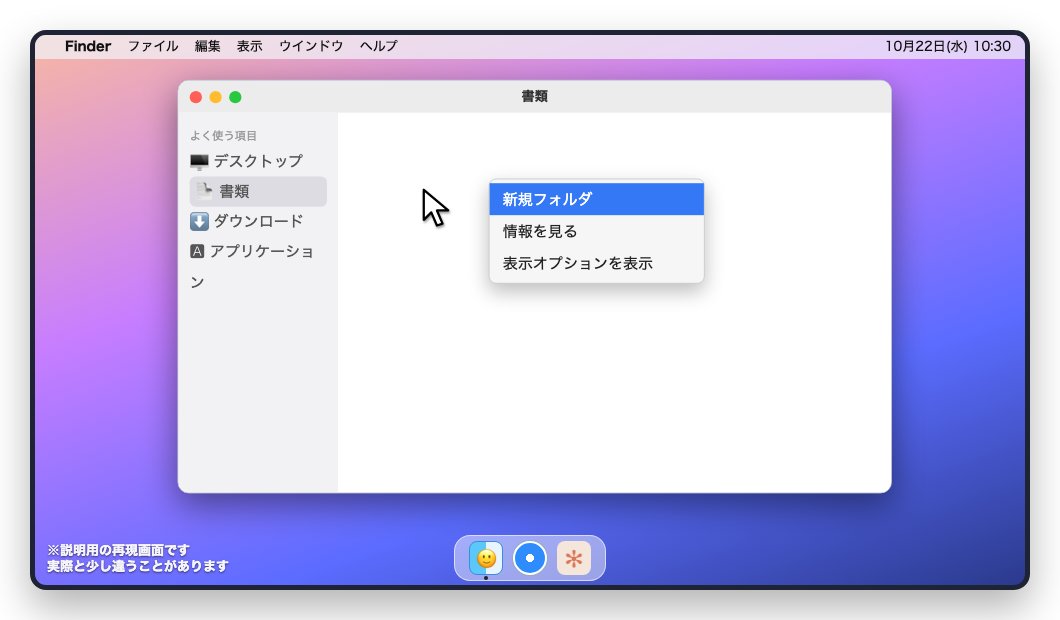Click the desktop monitor icon in sidebar
Screen dimensions: 1060x620
pos(199,162)
